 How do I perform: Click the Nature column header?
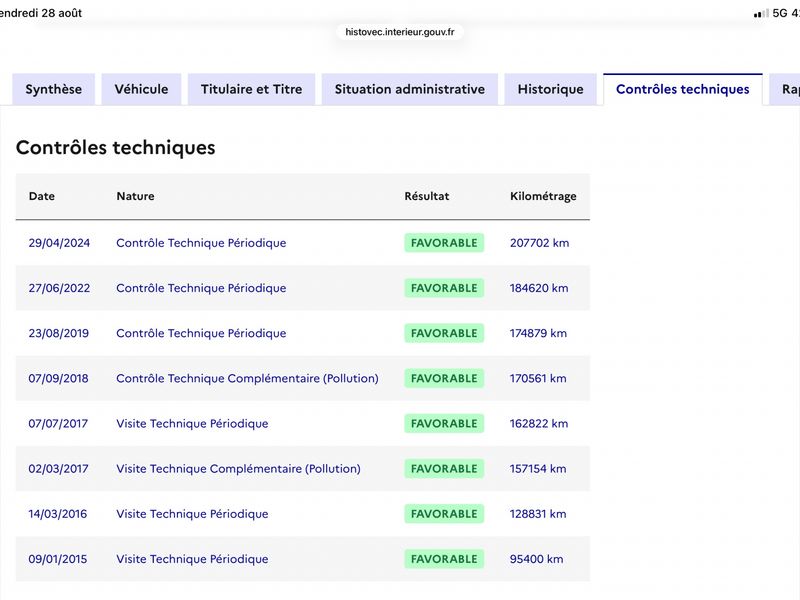tap(135, 196)
